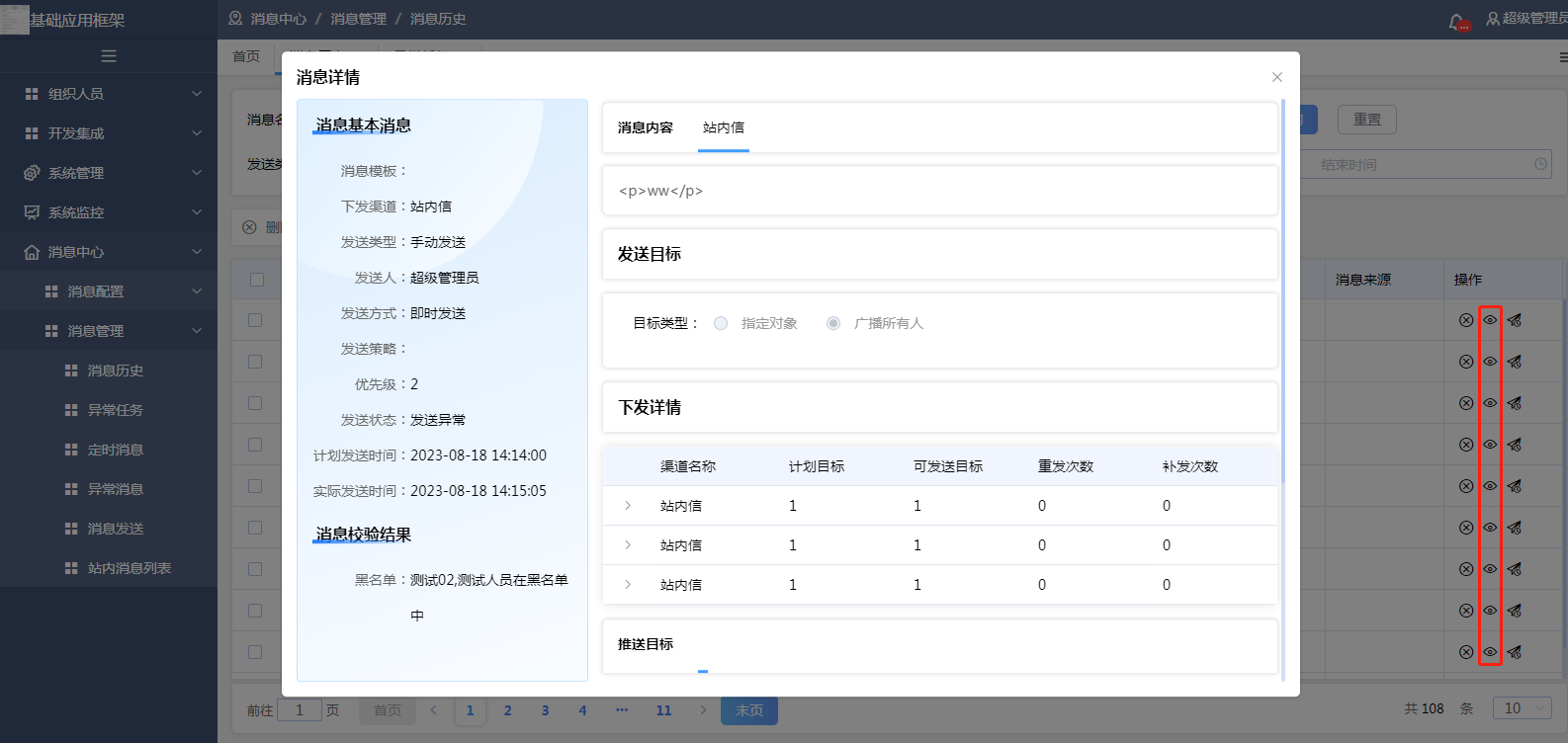Select the 广播所有人 radio option

coord(833,323)
